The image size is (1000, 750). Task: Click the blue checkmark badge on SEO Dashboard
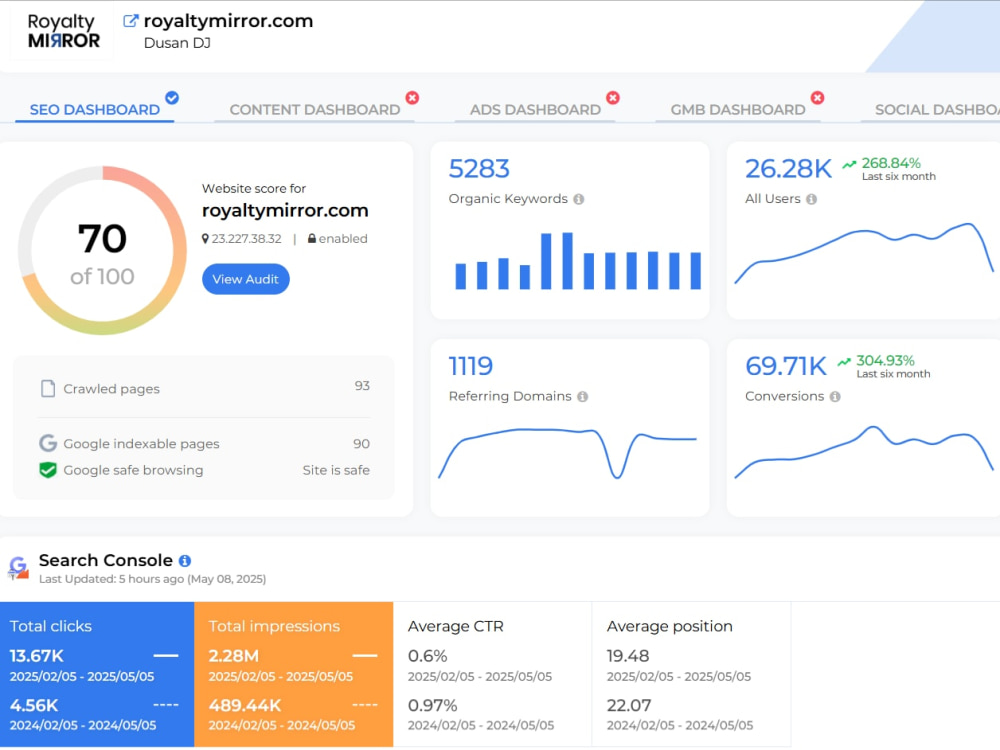172,98
